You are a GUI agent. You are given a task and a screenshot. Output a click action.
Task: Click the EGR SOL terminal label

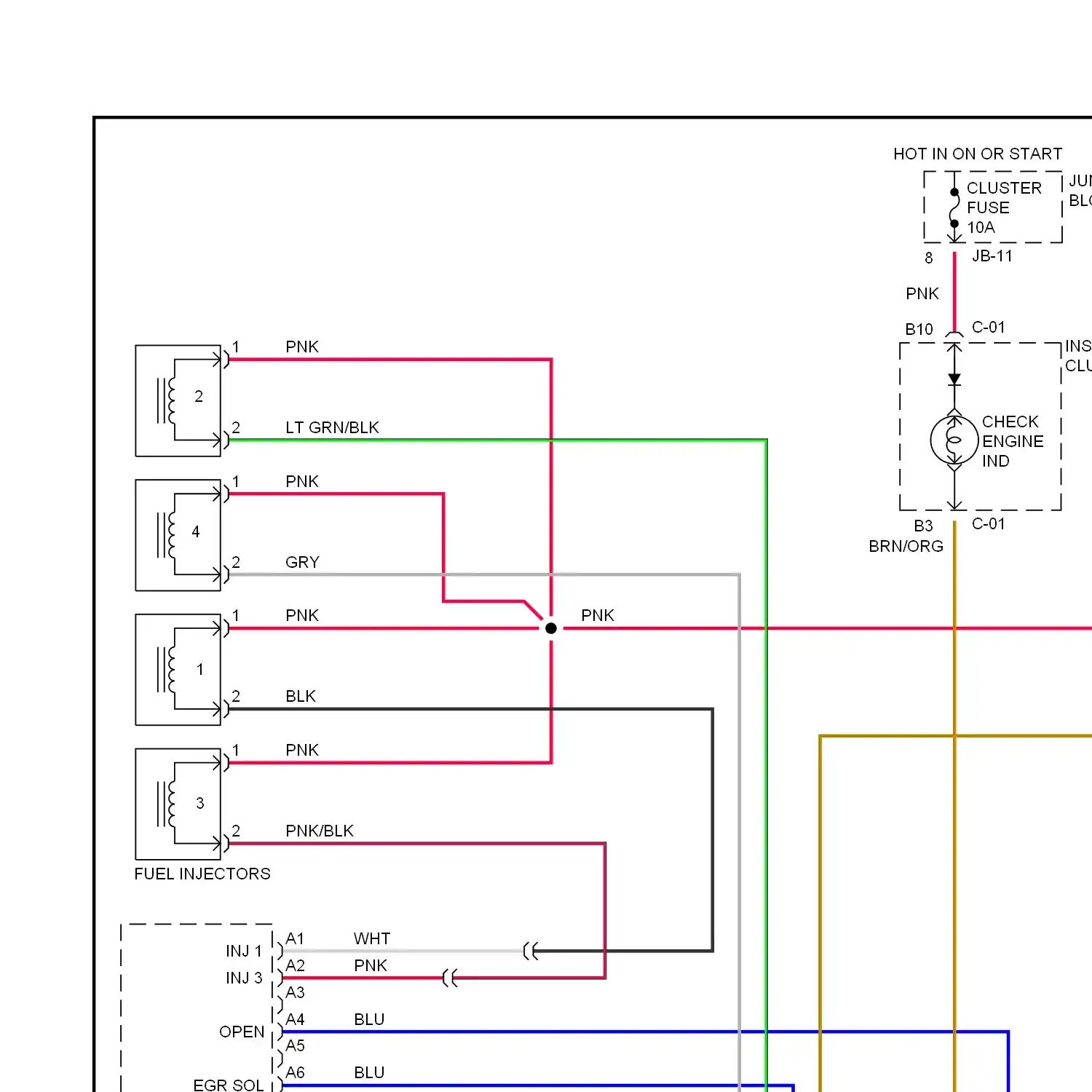pyautogui.click(x=229, y=1085)
